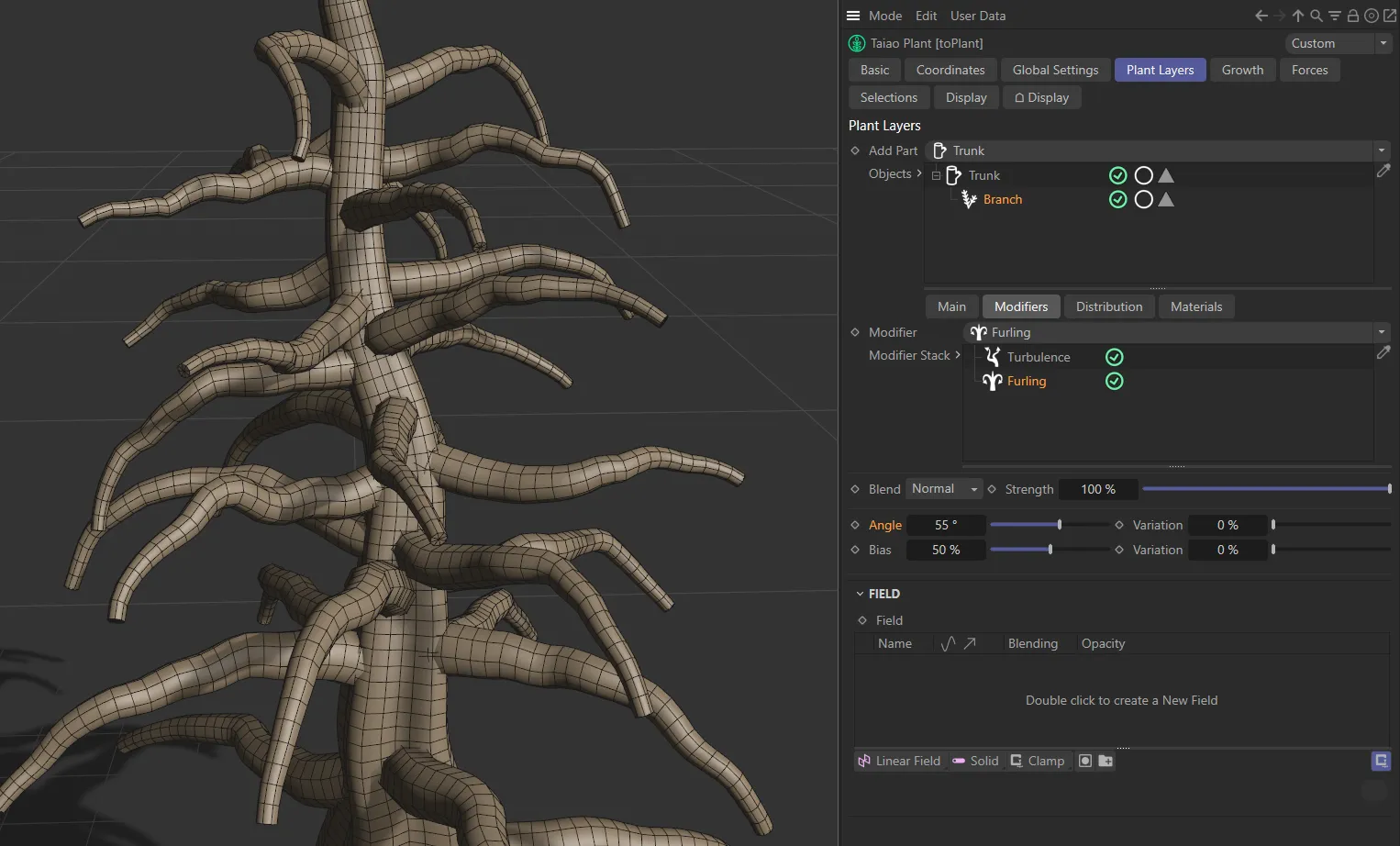Open the Blend mode dropdown showing Normal
1400x846 pixels.
click(943, 489)
